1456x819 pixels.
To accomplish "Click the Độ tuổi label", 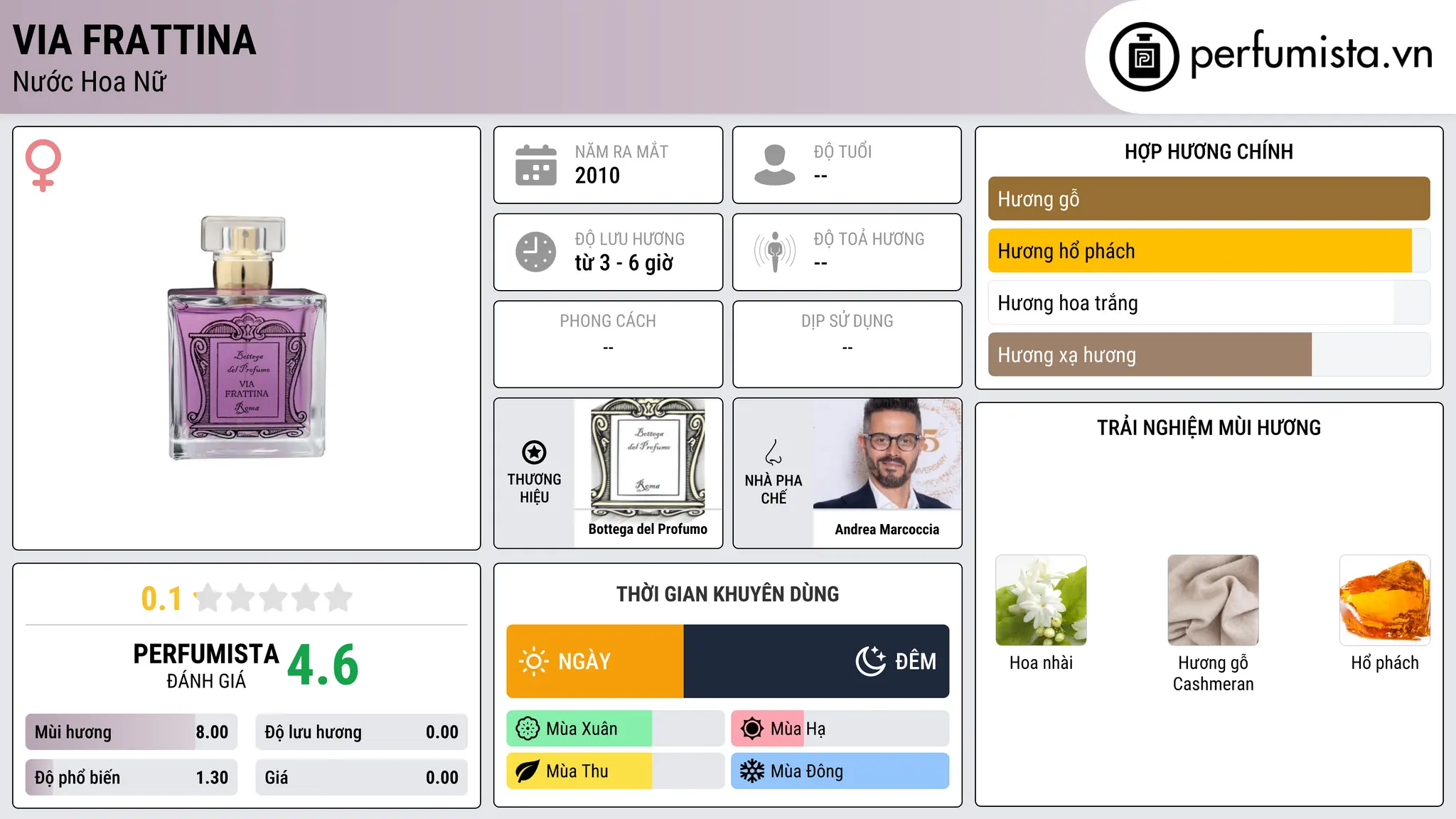I will 842,151.
